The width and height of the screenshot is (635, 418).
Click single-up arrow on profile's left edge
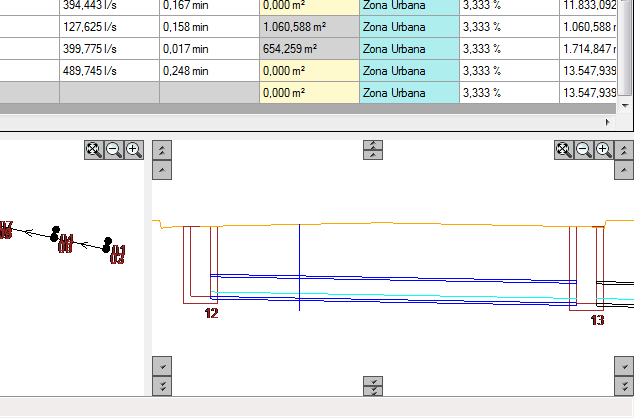pos(162,170)
